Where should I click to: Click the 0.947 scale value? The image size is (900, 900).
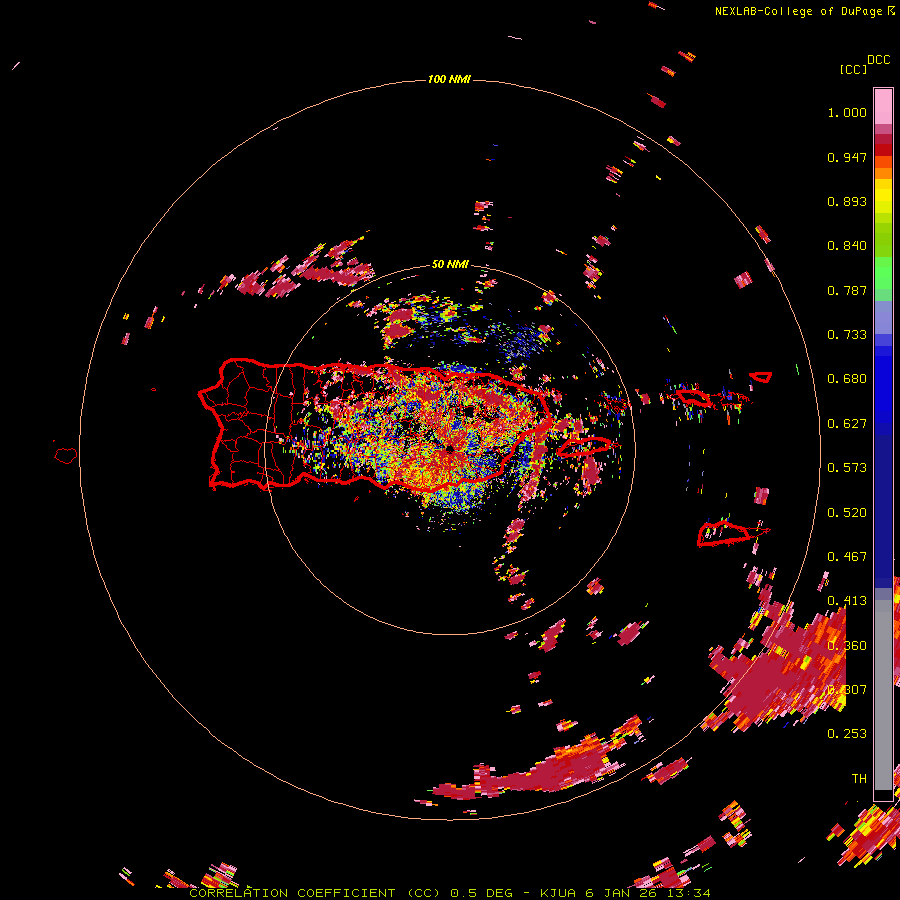(x=847, y=157)
